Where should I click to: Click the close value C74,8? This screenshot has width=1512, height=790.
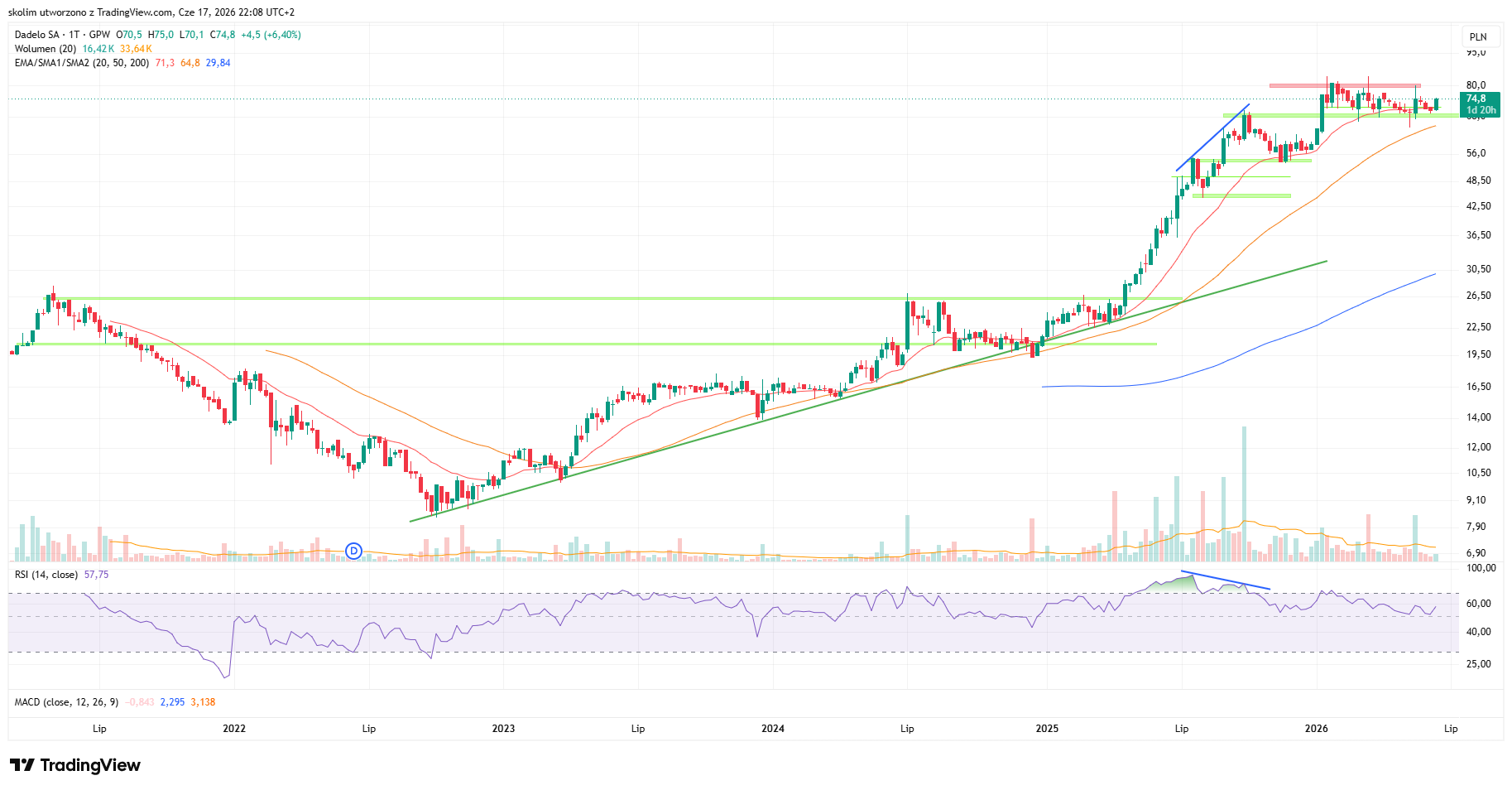[223, 35]
